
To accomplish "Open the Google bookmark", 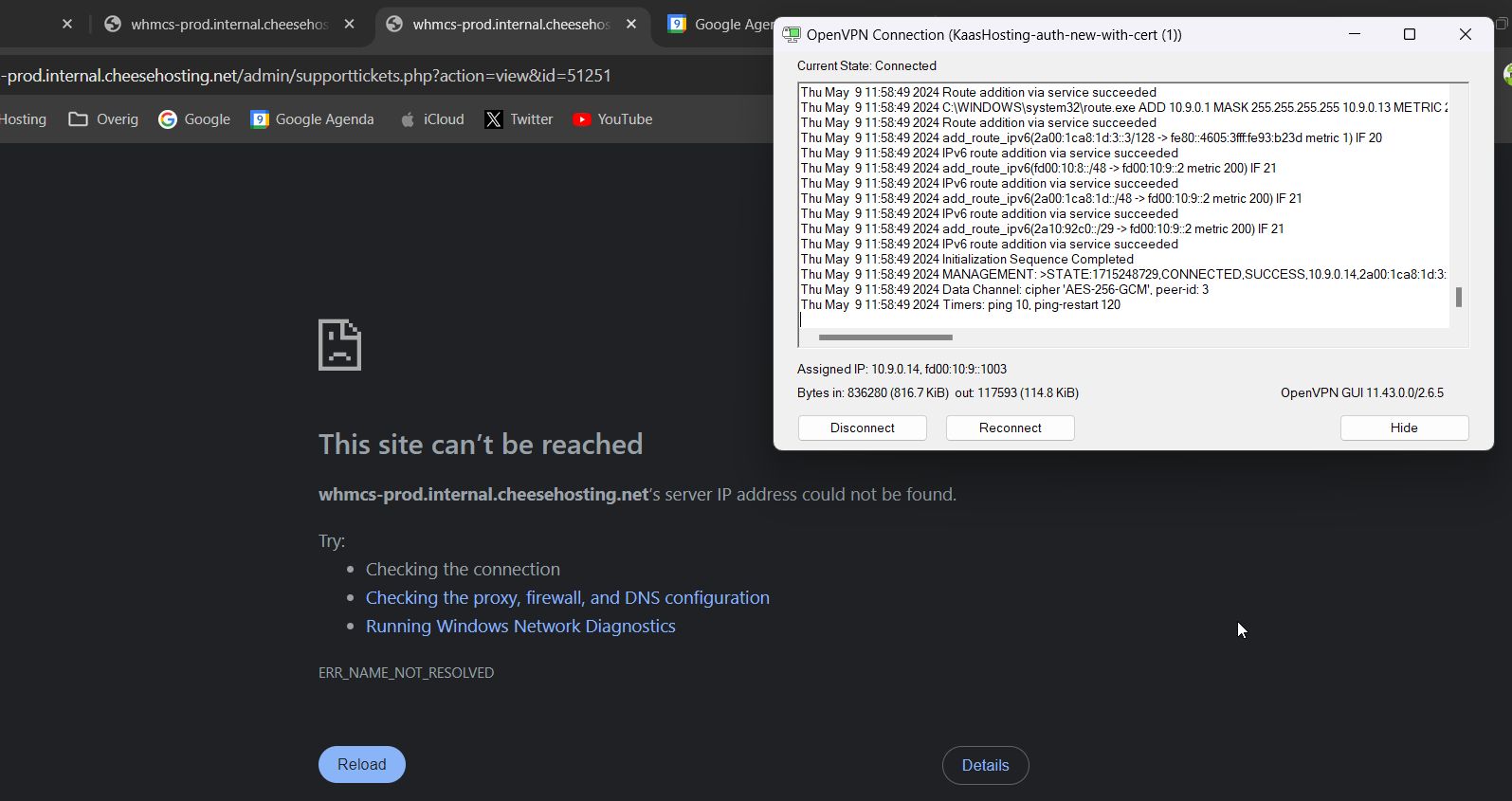I will pos(194,119).
